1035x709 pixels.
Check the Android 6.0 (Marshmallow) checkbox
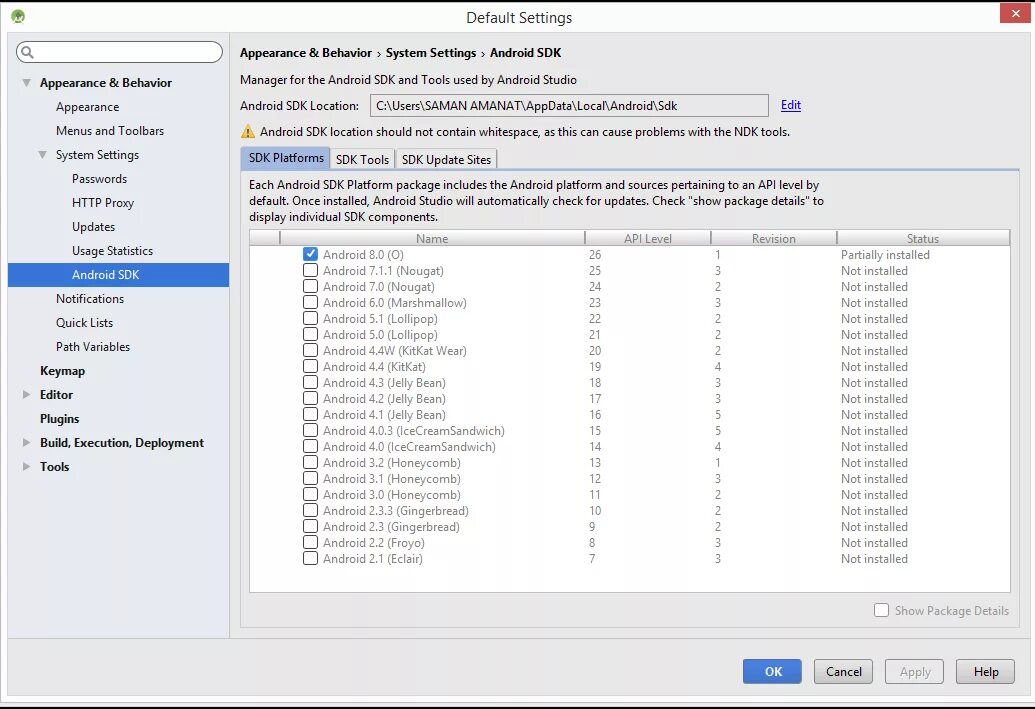click(310, 302)
